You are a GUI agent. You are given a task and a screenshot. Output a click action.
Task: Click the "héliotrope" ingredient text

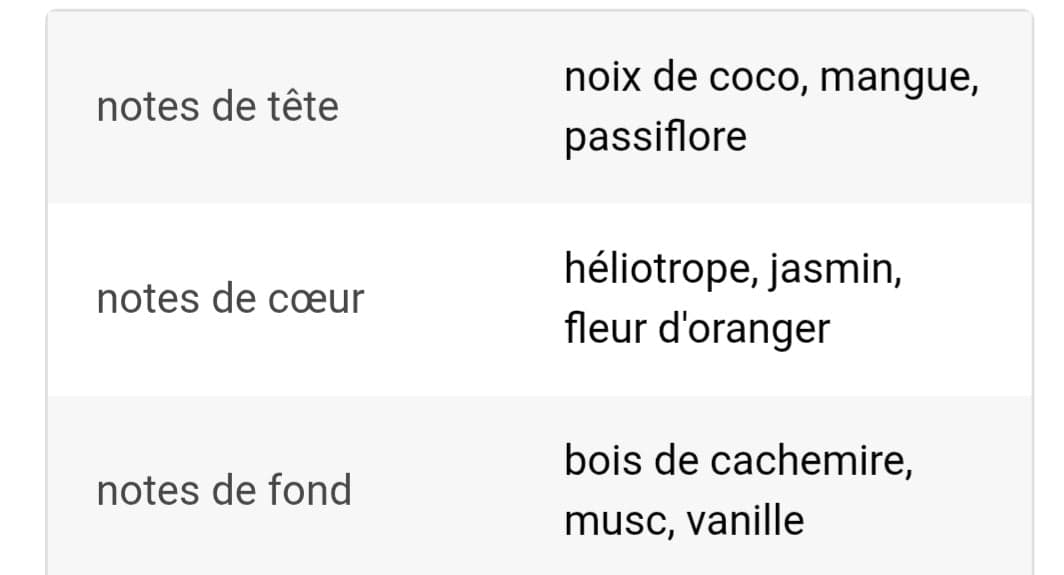pyautogui.click(x=656, y=269)
